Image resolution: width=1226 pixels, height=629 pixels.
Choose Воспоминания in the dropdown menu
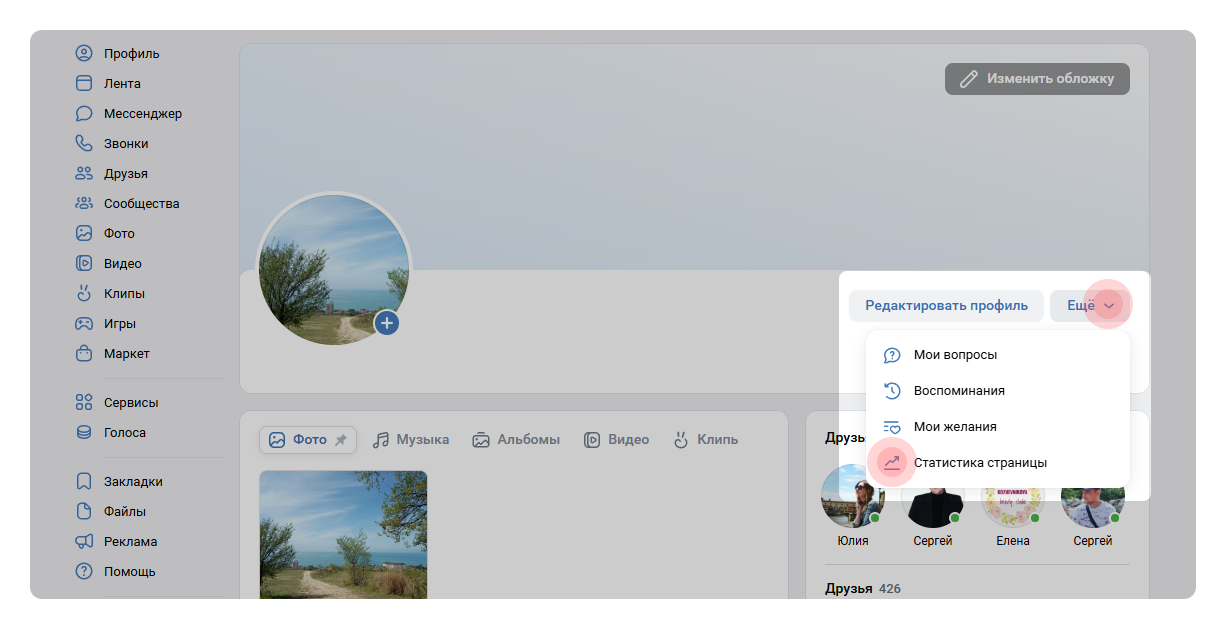click(958, 391)
